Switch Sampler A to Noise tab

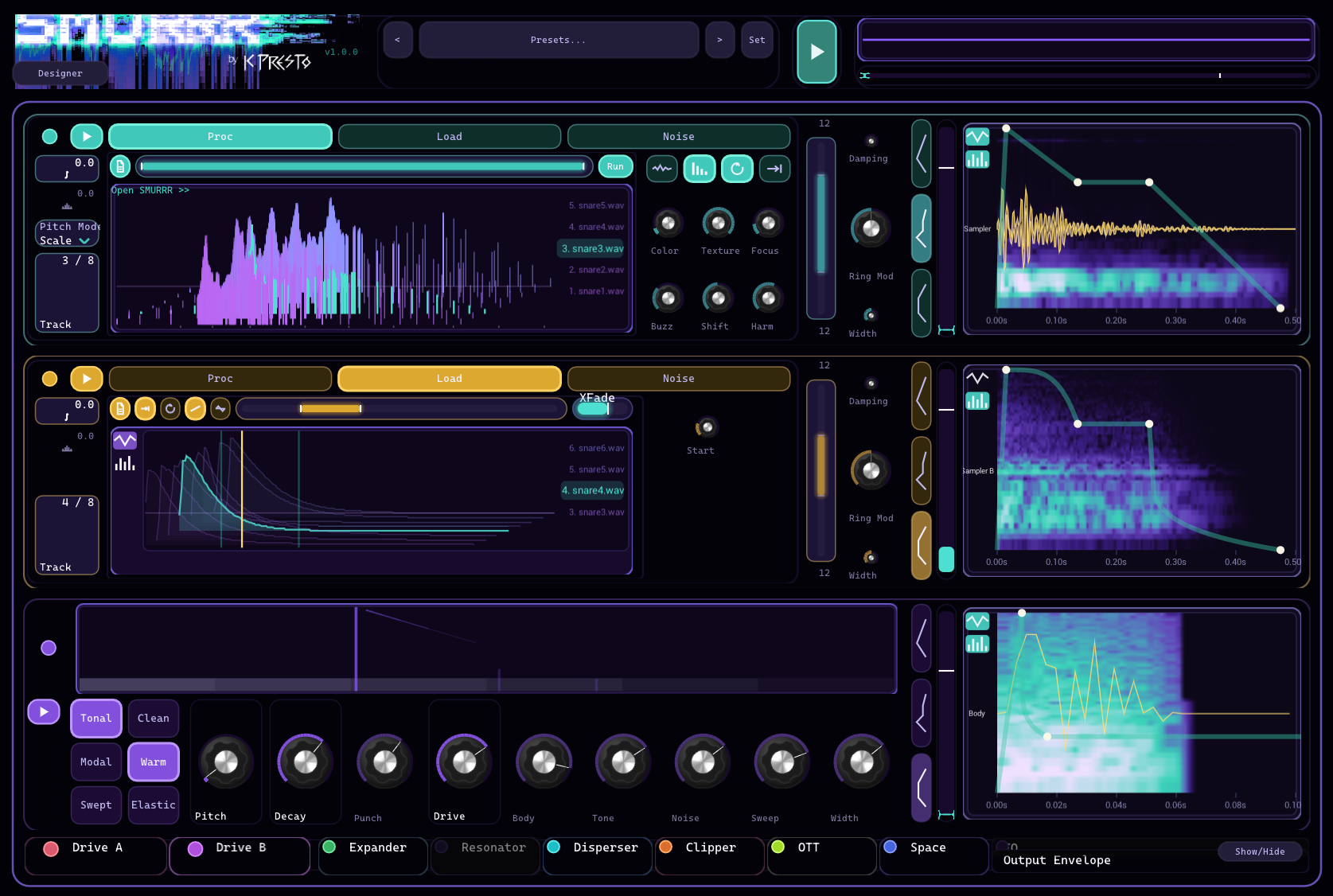(679, 137)
